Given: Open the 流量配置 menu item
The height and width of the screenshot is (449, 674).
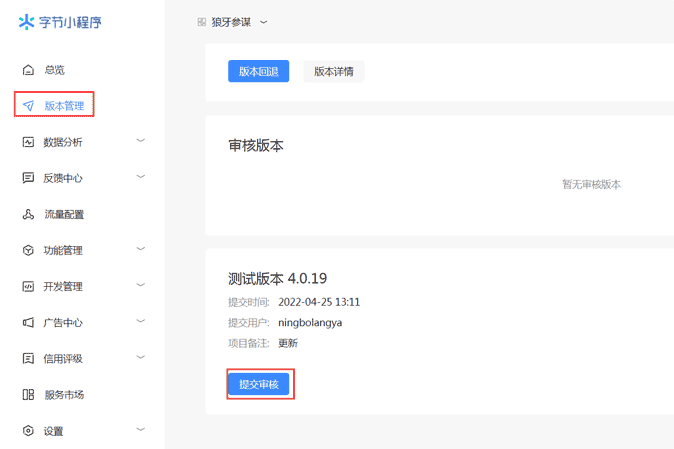Looking at the screenshot, I should click(x=64, y=214).
